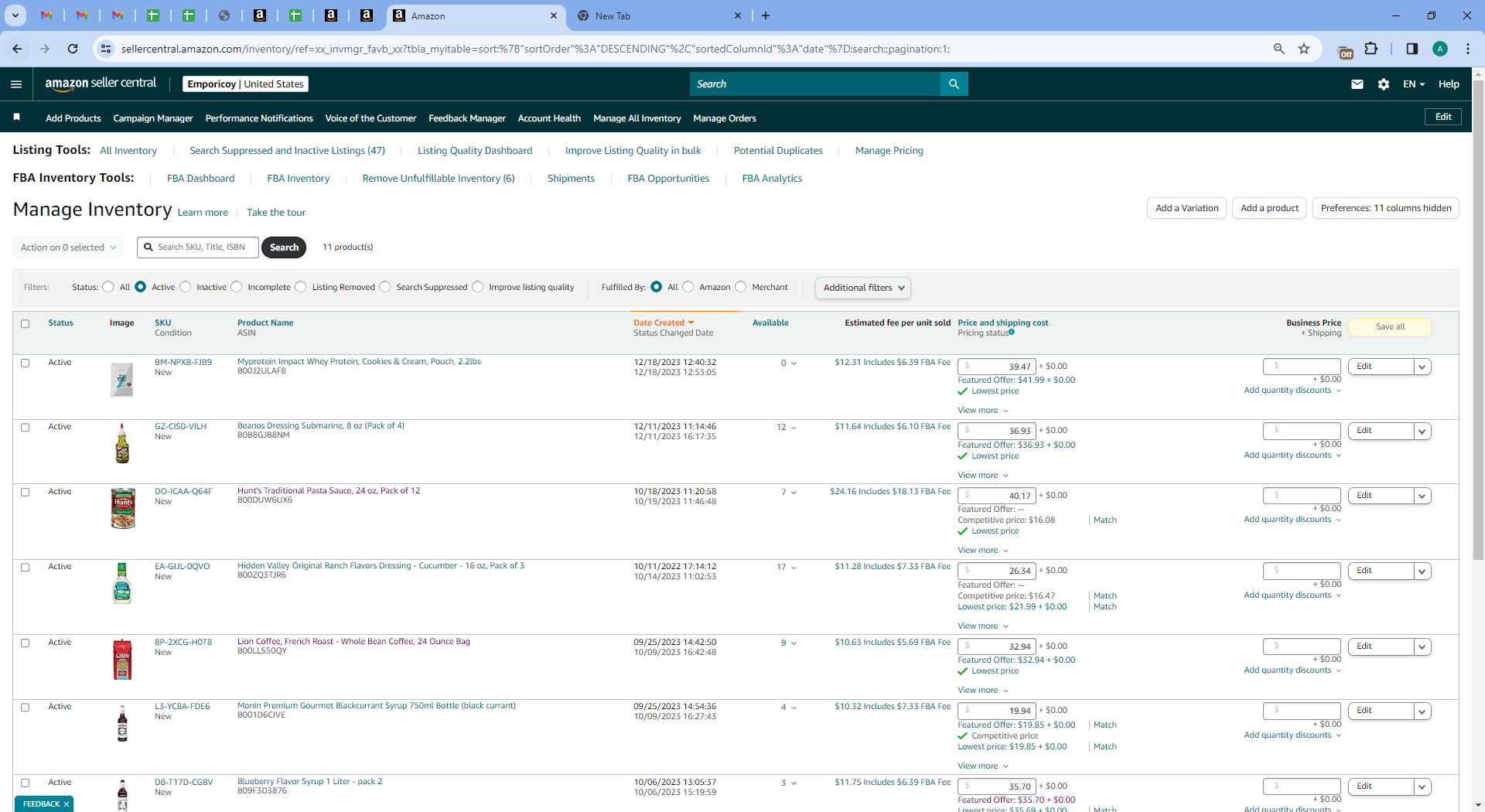
Task: Open the Beanos Dressing product thumbnail
Action: pyautogui.click(x=122, y=443)
